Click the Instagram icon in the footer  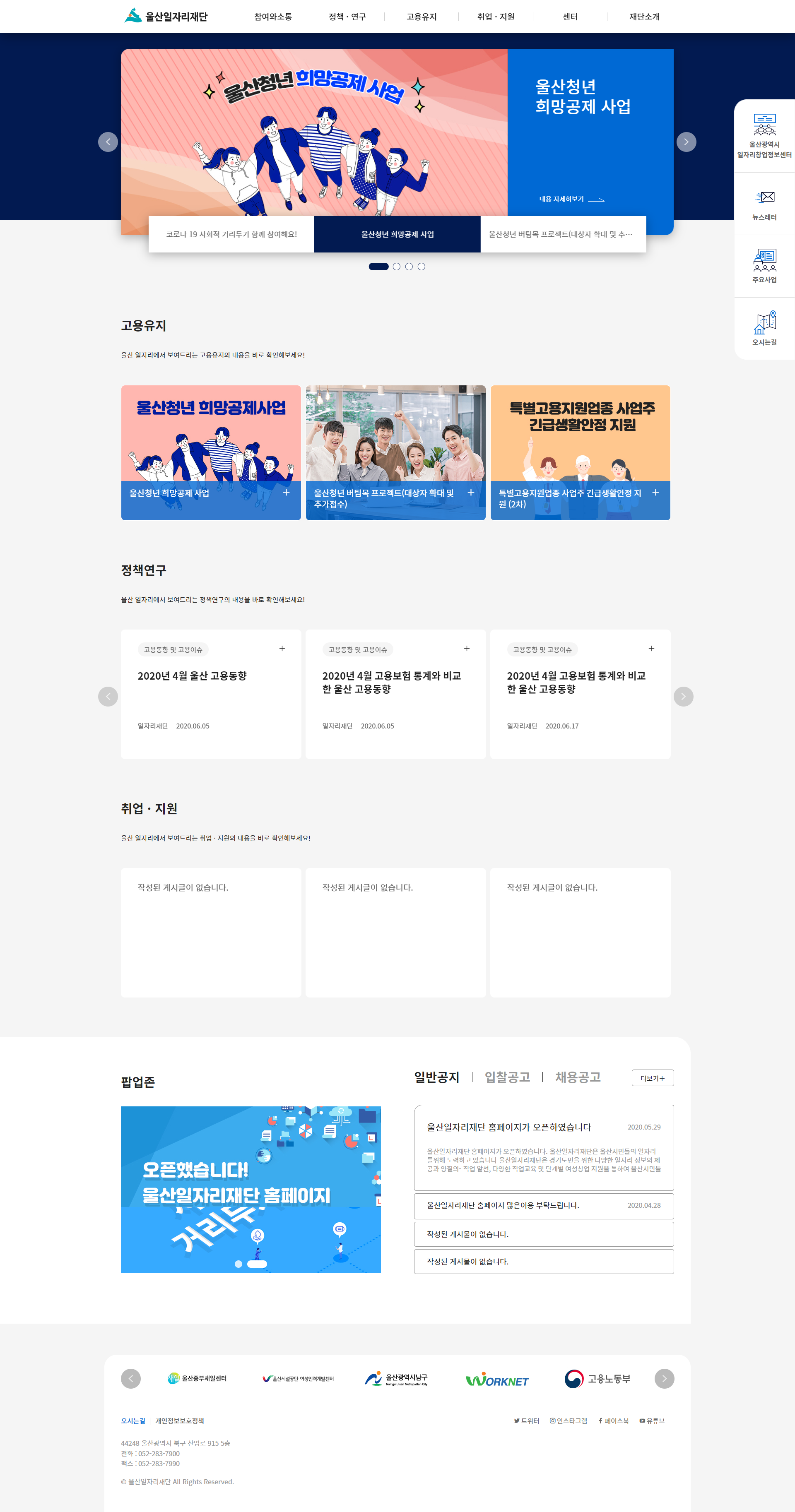552,1421
